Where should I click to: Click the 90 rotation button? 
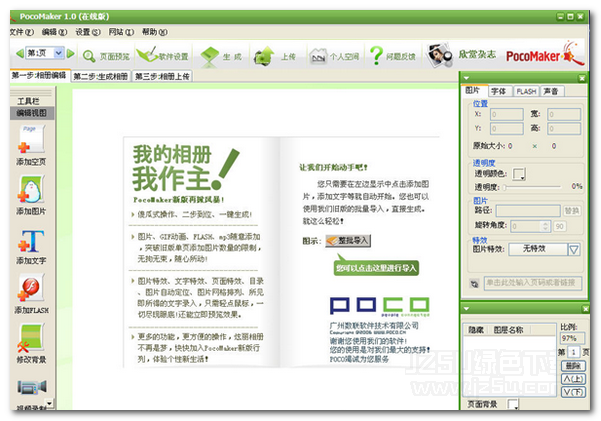(x=560, y=226)
